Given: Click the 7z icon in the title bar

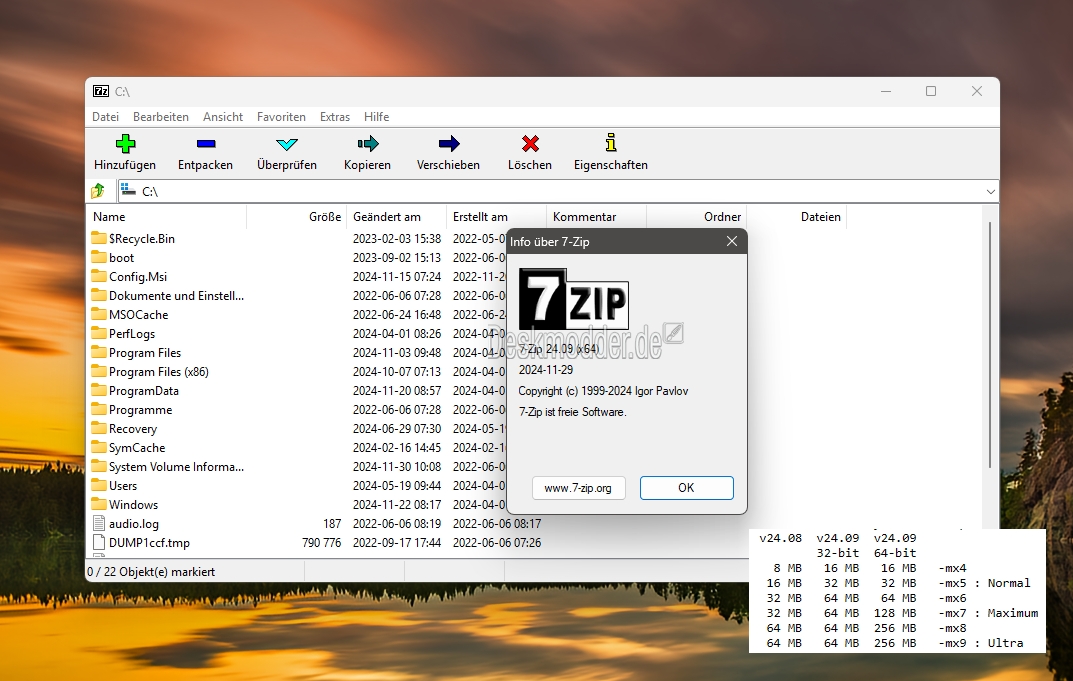Looking at the screenshot, I should coord(101,91).
